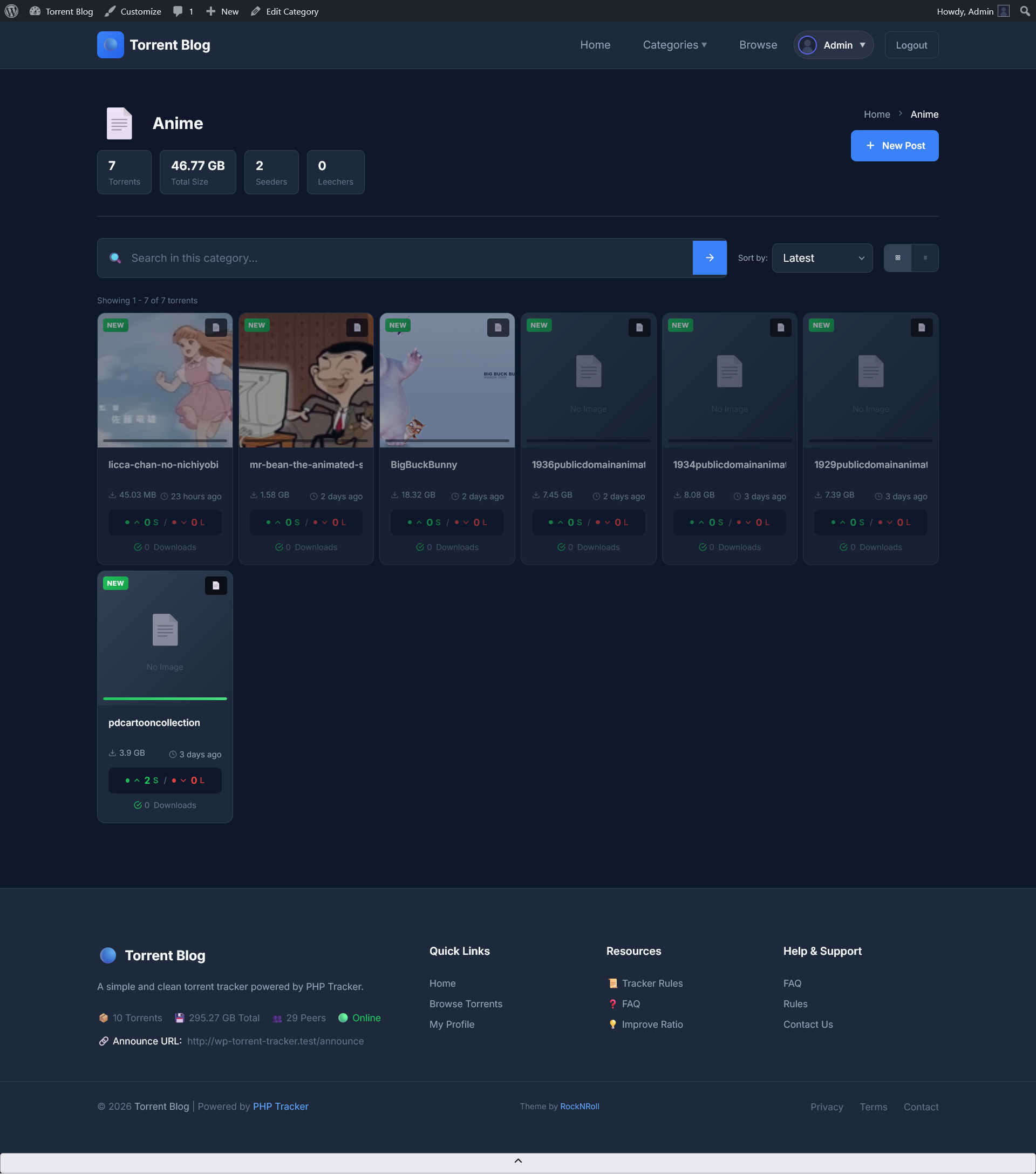1036x1174 pixels.
Task: Collapse the bottom panel with chevron up bar
Action: pos(517,1161)
